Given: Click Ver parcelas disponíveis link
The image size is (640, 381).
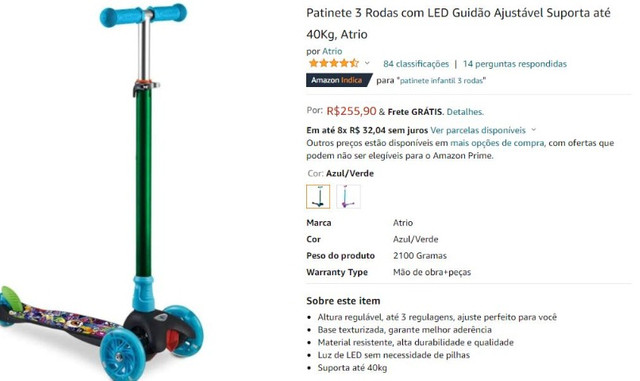Looking at the screenshot, I should point(478,130).
